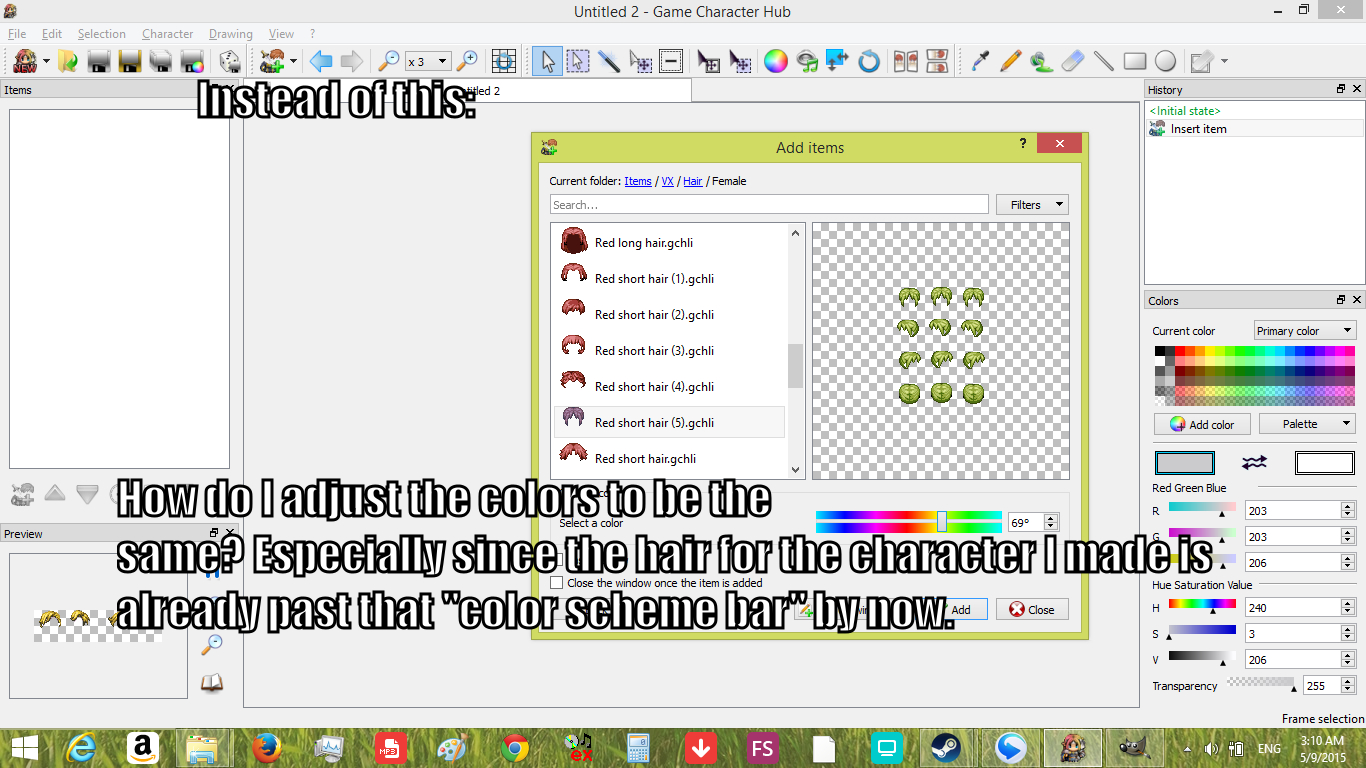Click the Add color button
Screen dimensions: 1366x768
coord(1201,424)
